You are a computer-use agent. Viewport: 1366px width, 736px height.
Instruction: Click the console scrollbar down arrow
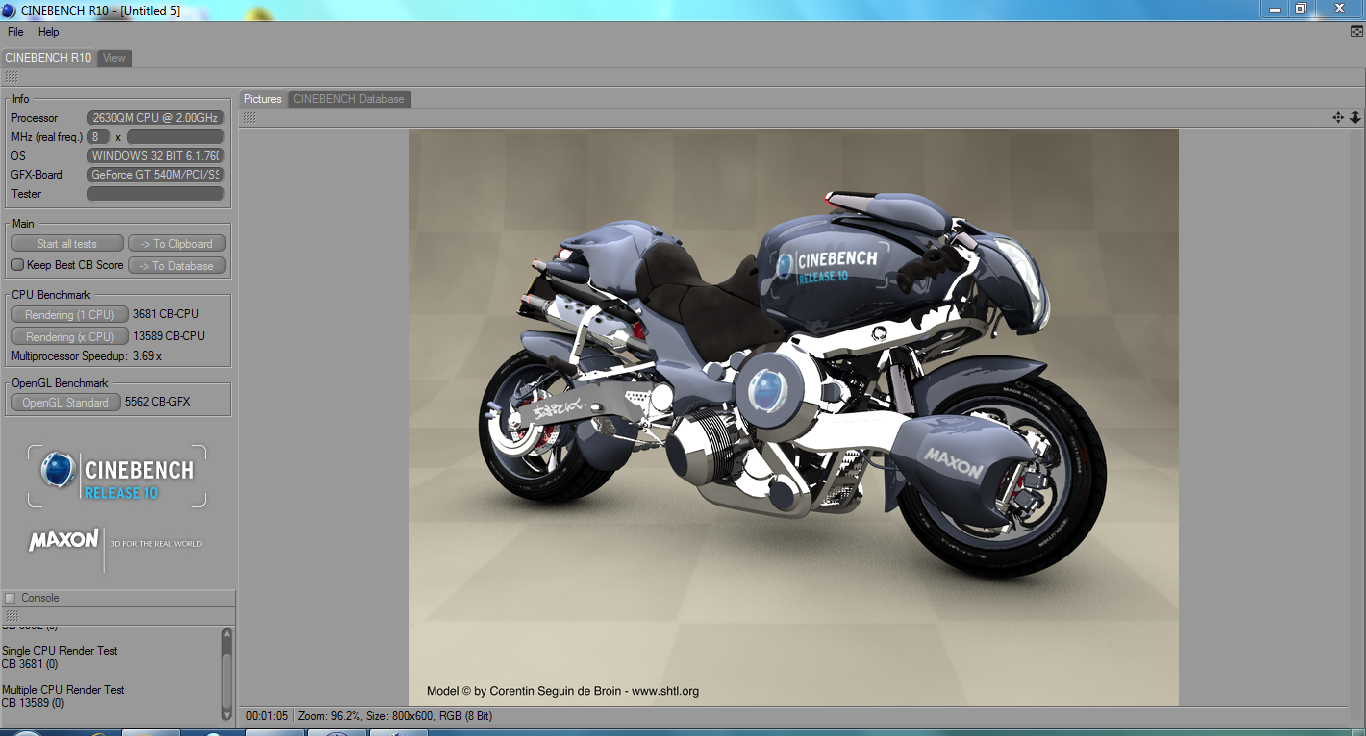click(x=227, y=714)
